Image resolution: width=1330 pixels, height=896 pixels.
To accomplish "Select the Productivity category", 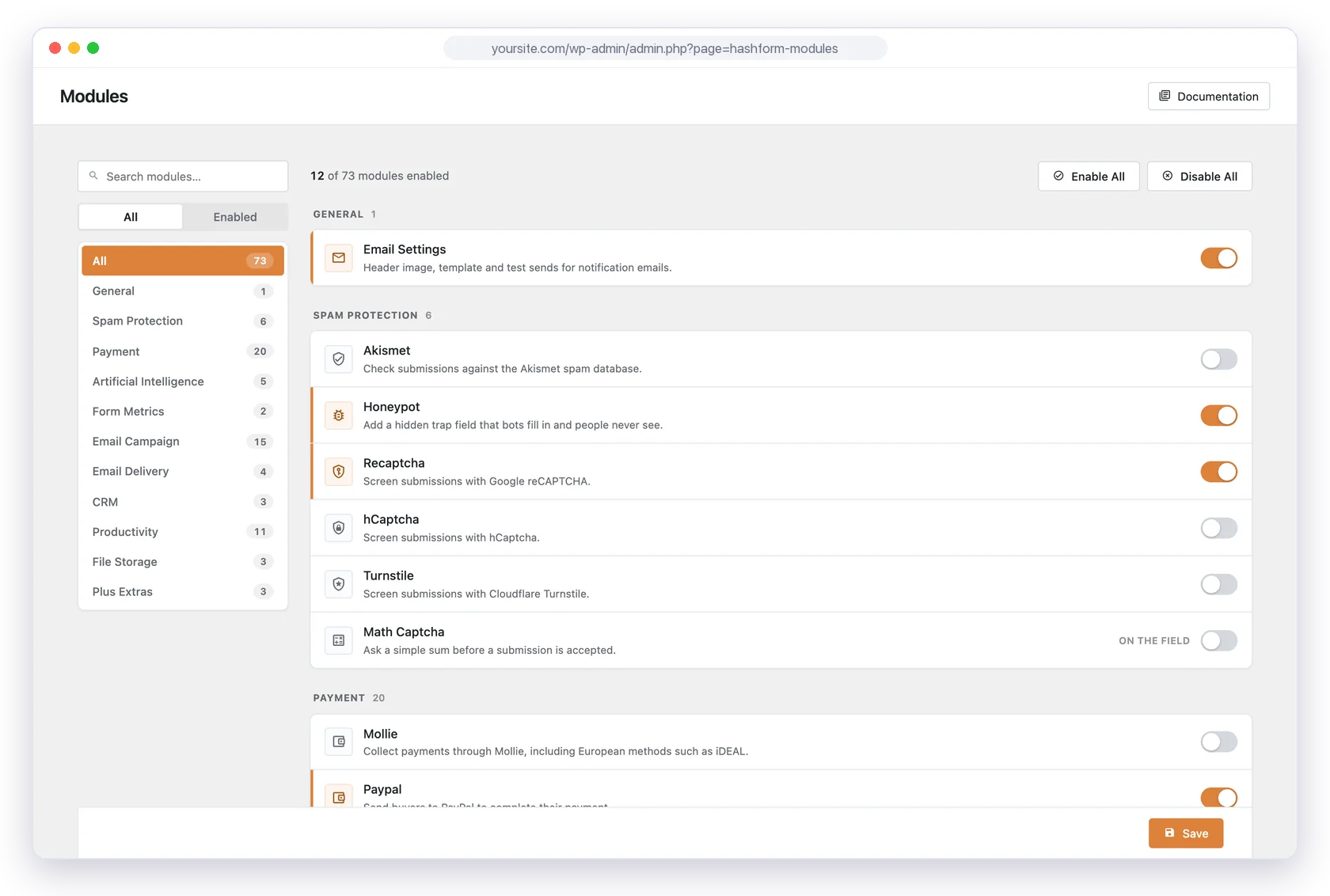I will click(183, 532).
